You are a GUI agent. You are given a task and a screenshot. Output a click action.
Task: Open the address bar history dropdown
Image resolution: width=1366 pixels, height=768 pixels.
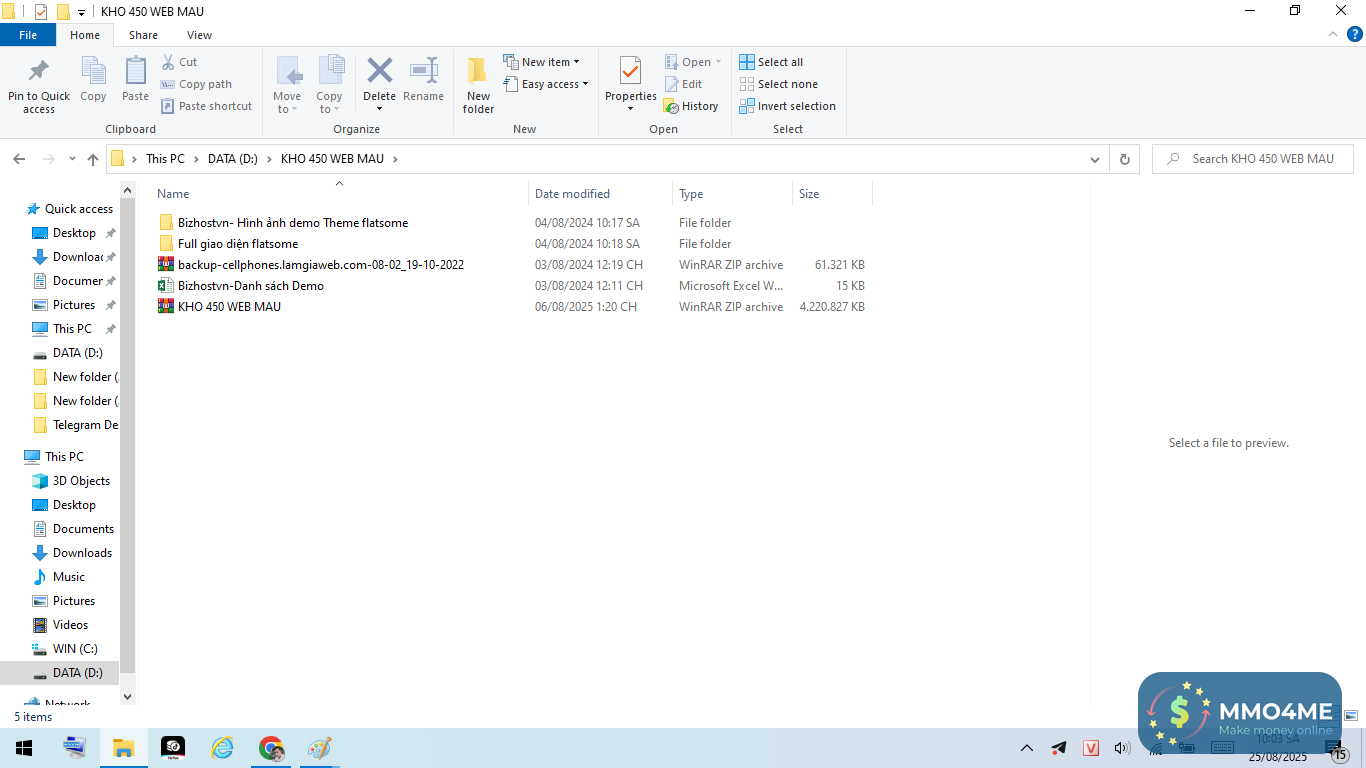click(1095, 159)
